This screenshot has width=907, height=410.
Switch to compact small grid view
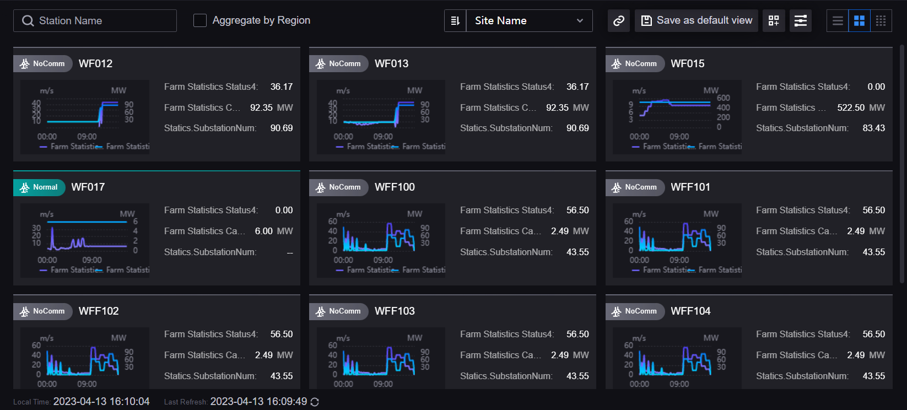coord(881,20)
